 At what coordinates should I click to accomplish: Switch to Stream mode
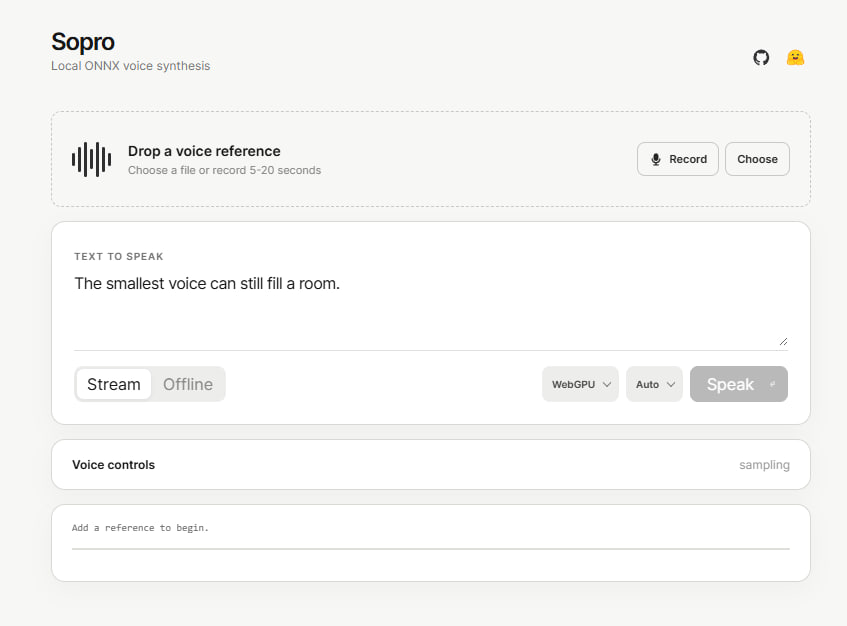click(x=113, y=384)
